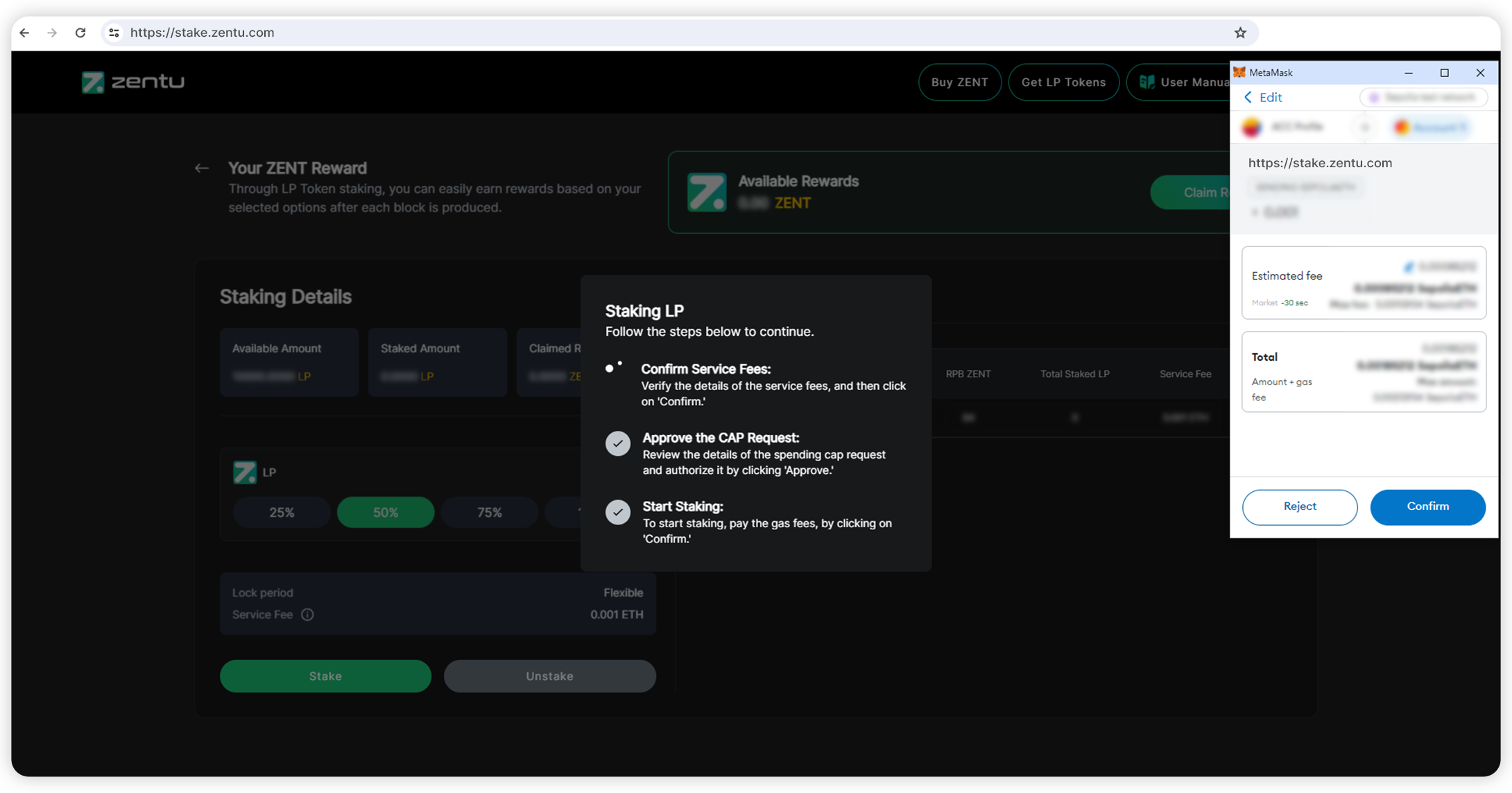
Task: Reload the page using the refresh icon
Action: 80,33
